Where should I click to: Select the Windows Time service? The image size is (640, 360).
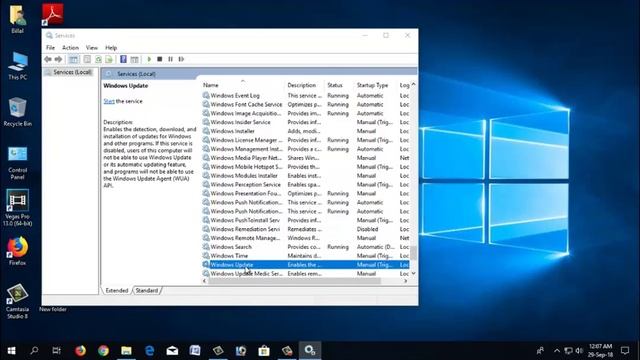coord(305,256)
